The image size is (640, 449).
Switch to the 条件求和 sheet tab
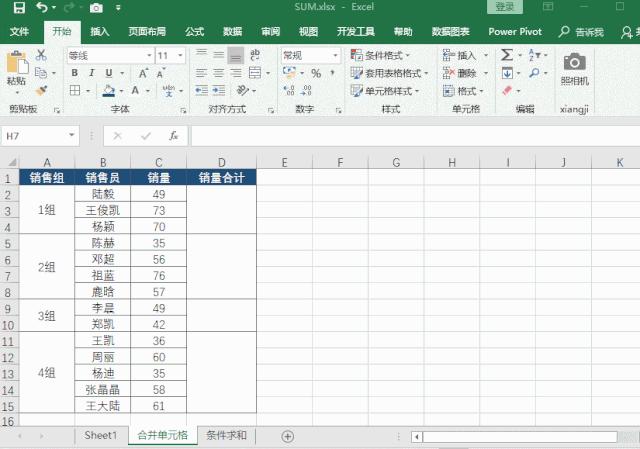point(227,436)
